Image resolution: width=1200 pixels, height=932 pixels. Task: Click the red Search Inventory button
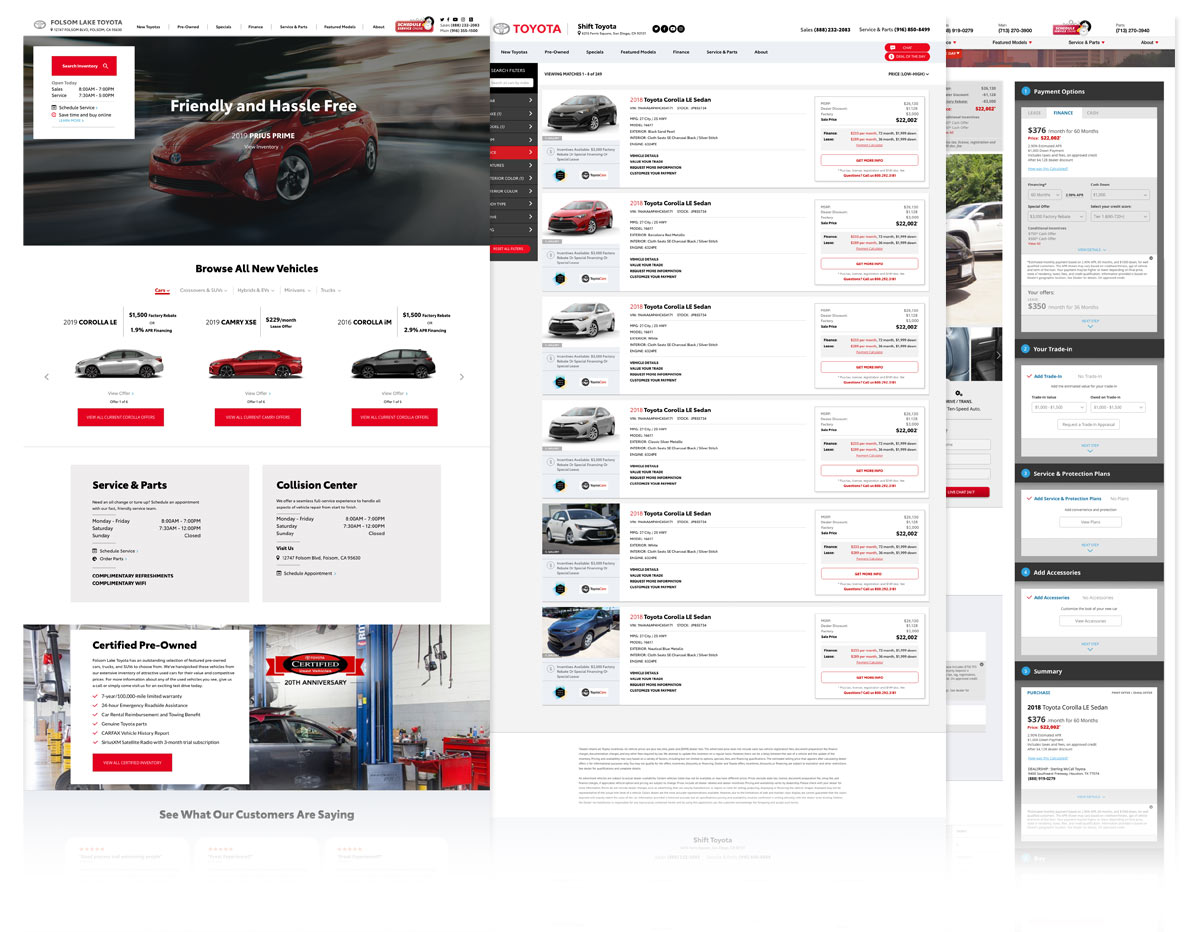click(84, 66)
